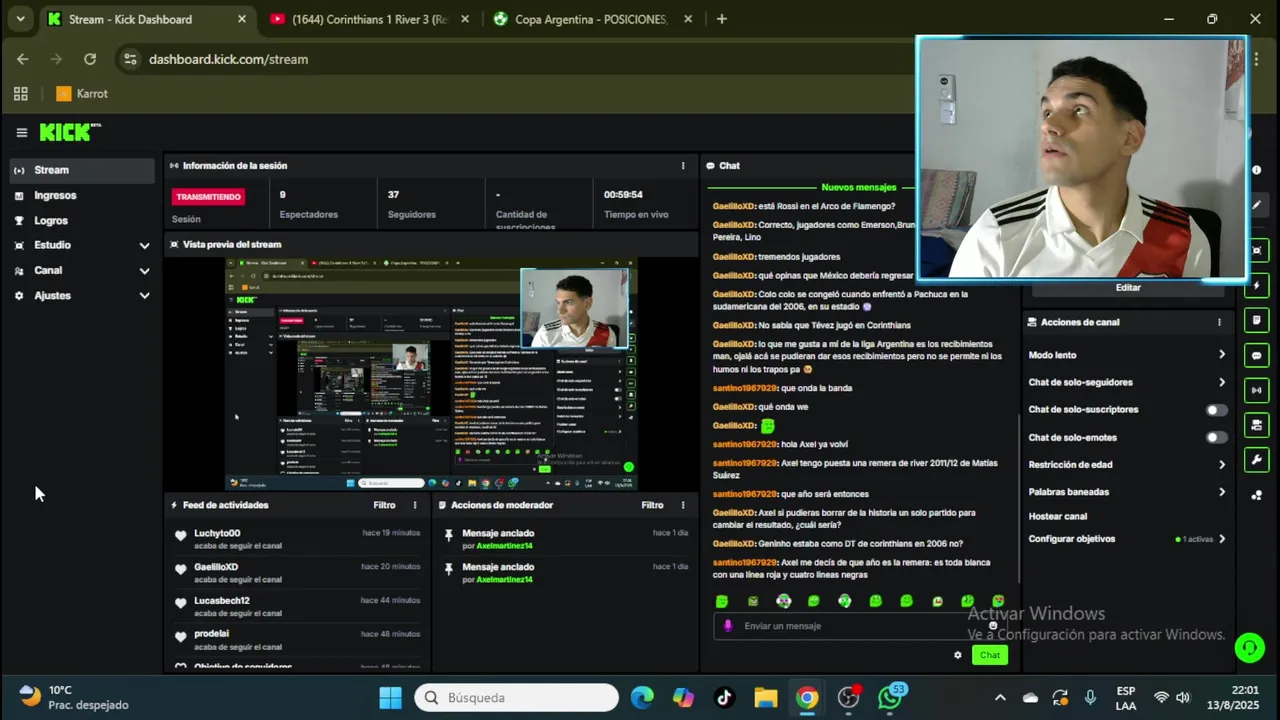
Task: Toggle the channel actions widget icon
Action: pyautogui.click(x=1257, y=425)
